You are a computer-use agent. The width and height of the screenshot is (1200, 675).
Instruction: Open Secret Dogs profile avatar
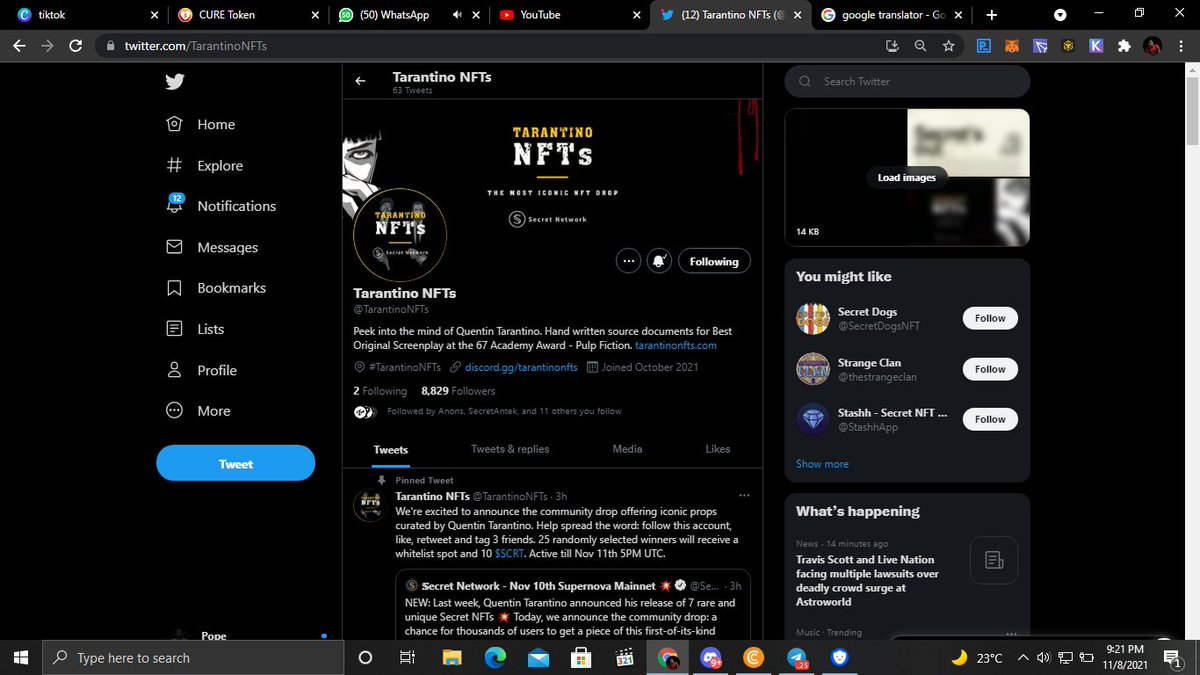pyautogui.click(x=812, y=318)
